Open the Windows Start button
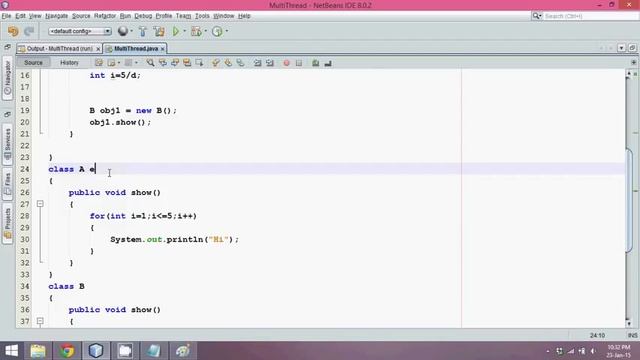The height and width of the screenshot is (360, 640). tap(11, 351)
